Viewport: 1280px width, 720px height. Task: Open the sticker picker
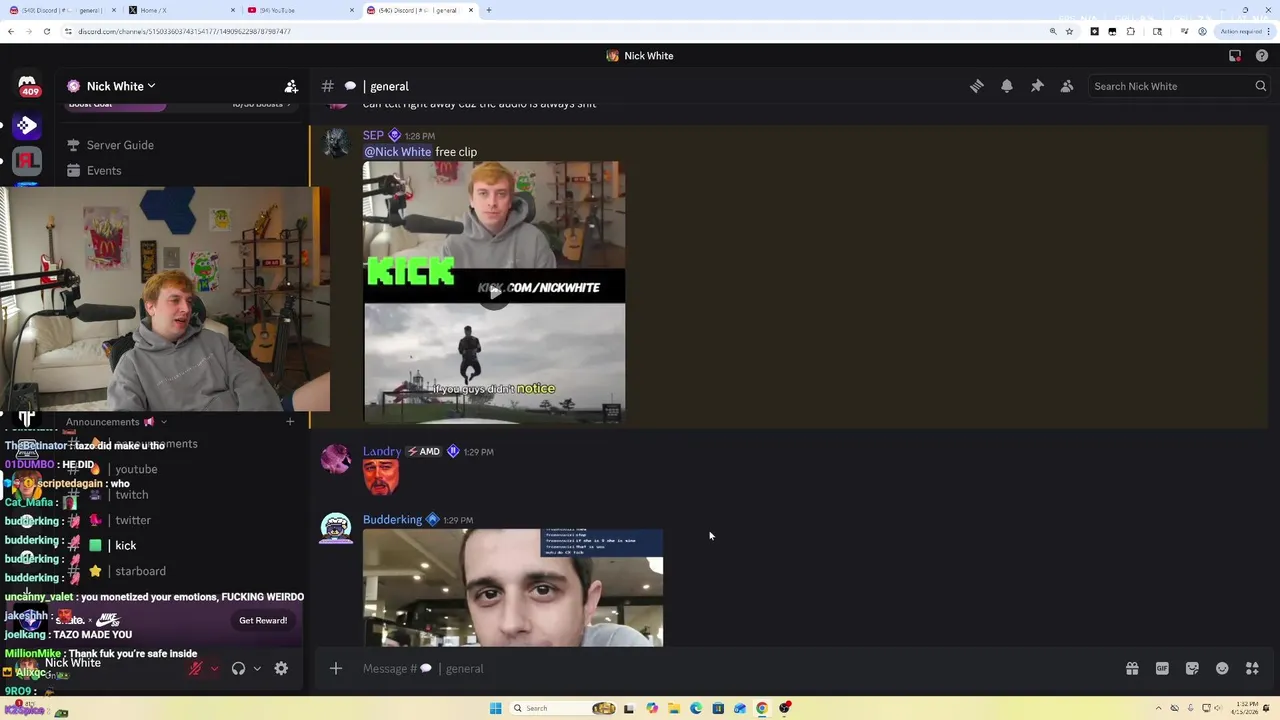(1192, 668)
